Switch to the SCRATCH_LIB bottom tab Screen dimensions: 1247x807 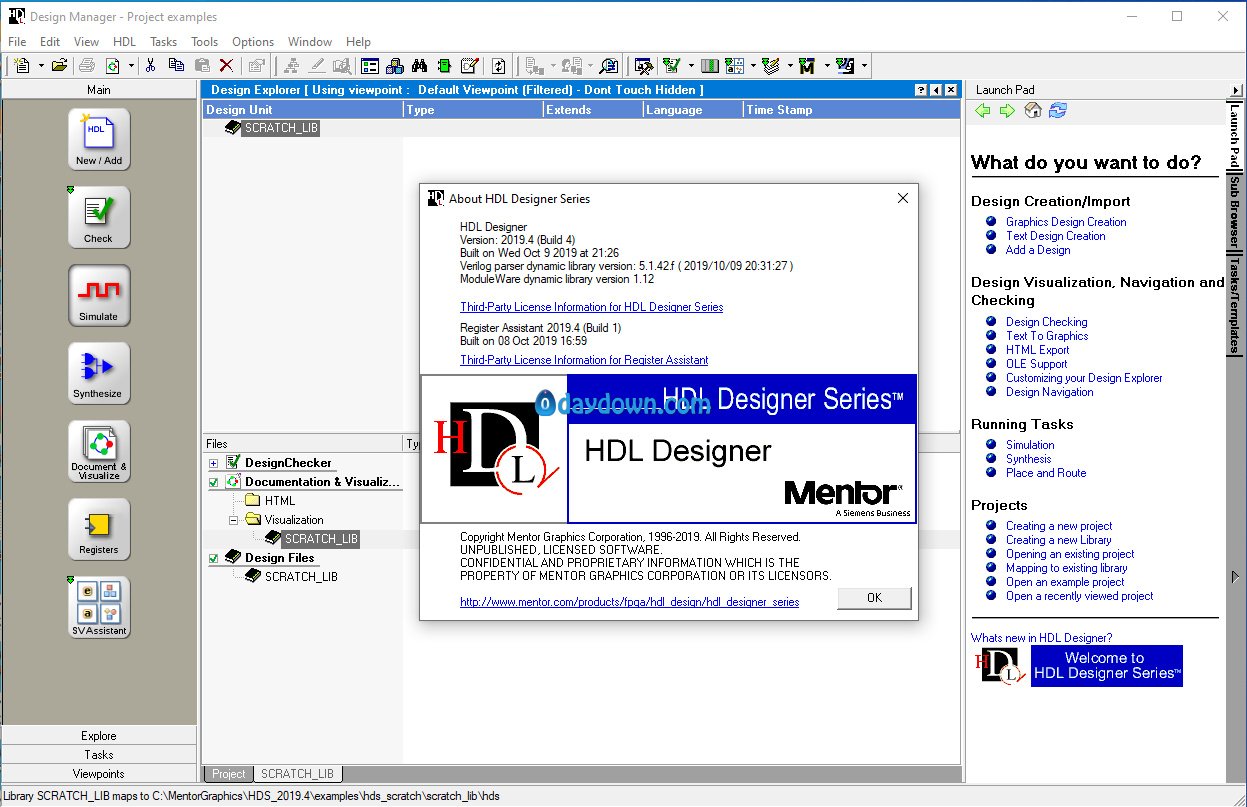tap(297, 774)
